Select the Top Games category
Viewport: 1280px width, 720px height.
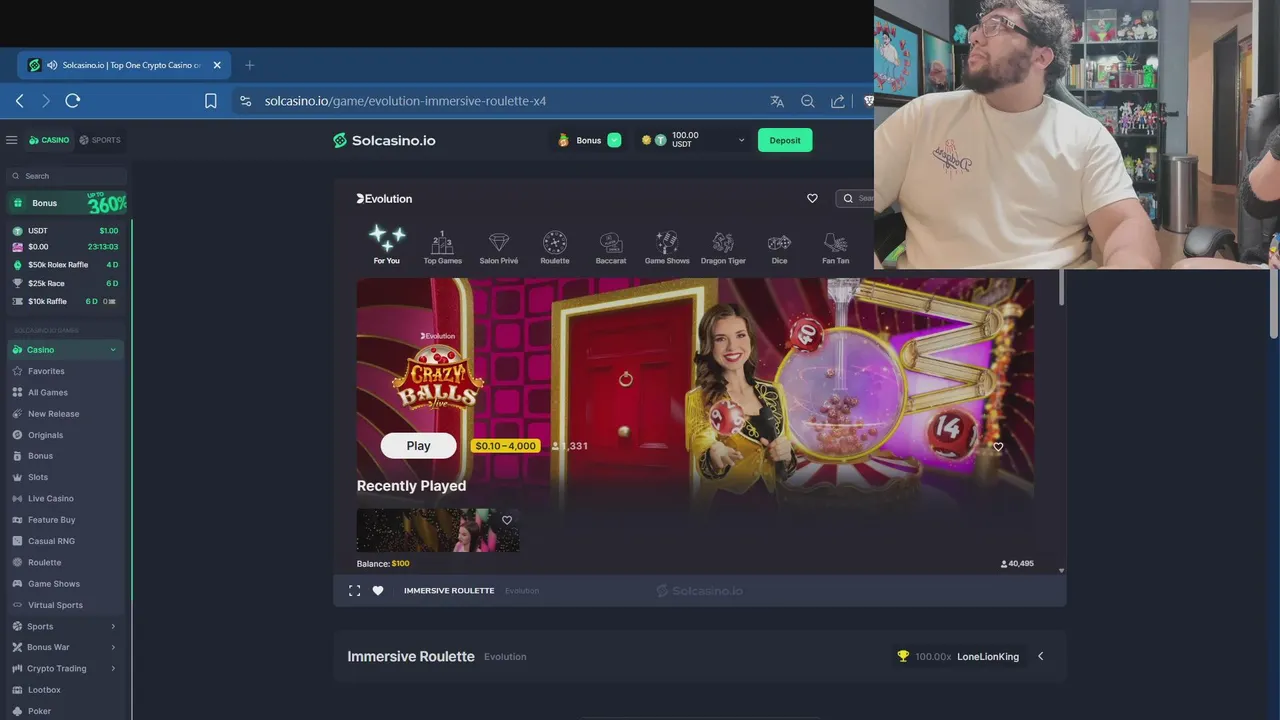tap(442, 248)
